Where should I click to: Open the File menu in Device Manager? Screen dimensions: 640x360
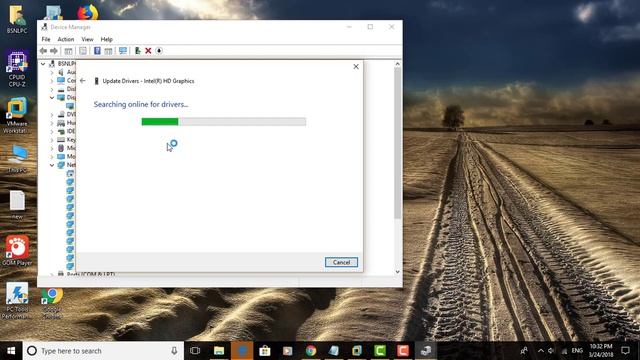click(46, 39)
